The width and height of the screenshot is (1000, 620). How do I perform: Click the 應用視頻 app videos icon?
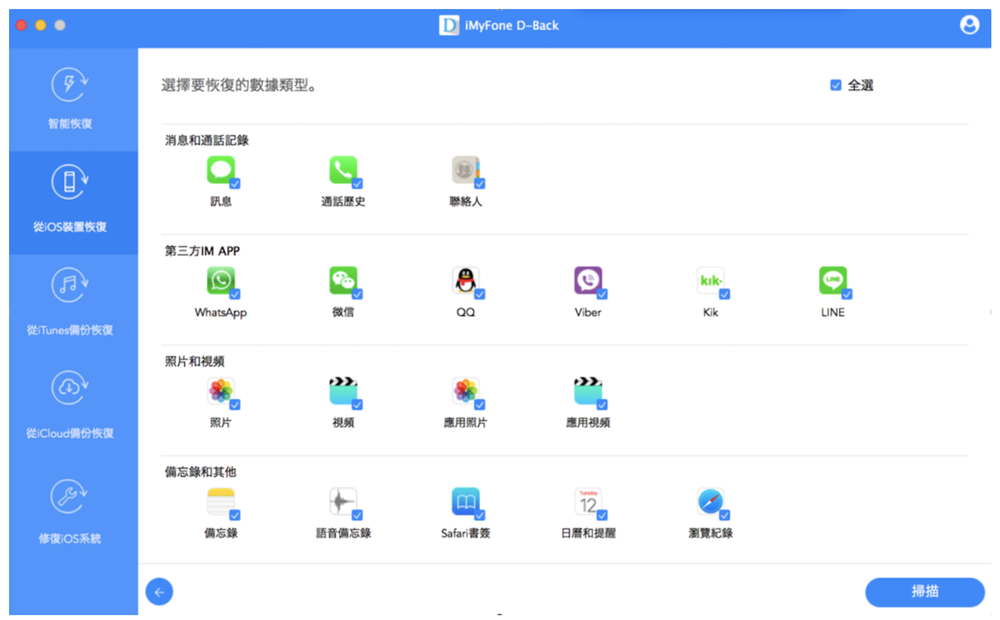[x=588, y=391]
